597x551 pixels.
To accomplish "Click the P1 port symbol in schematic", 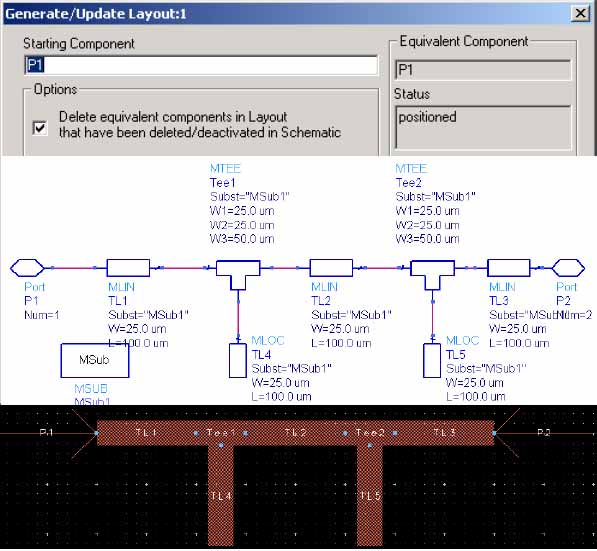I will tap(27, 268).
